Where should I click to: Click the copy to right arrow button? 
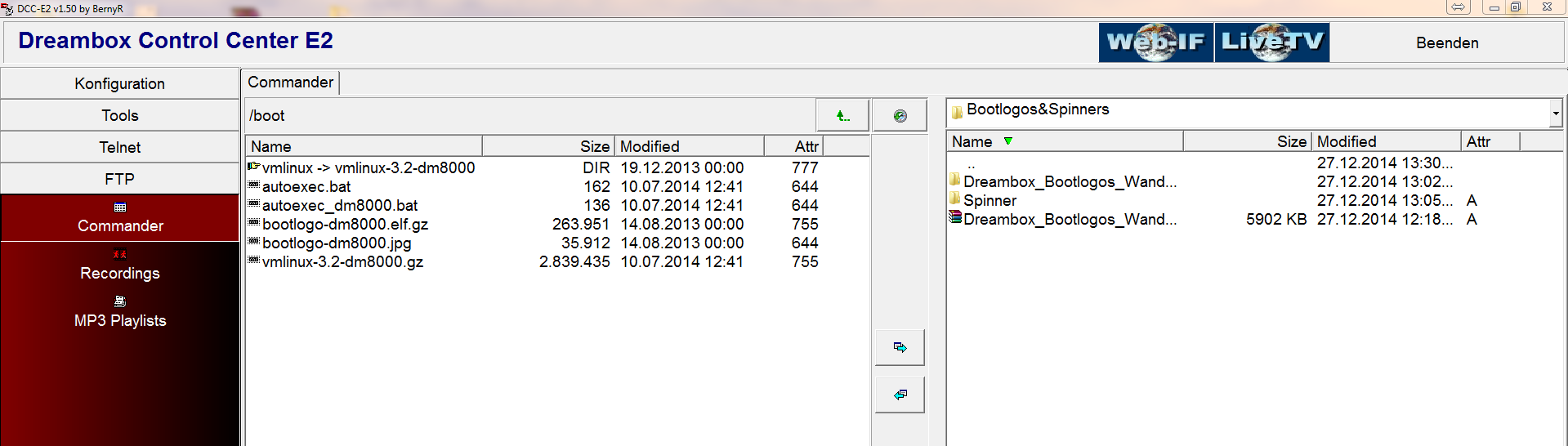[900, 347]
